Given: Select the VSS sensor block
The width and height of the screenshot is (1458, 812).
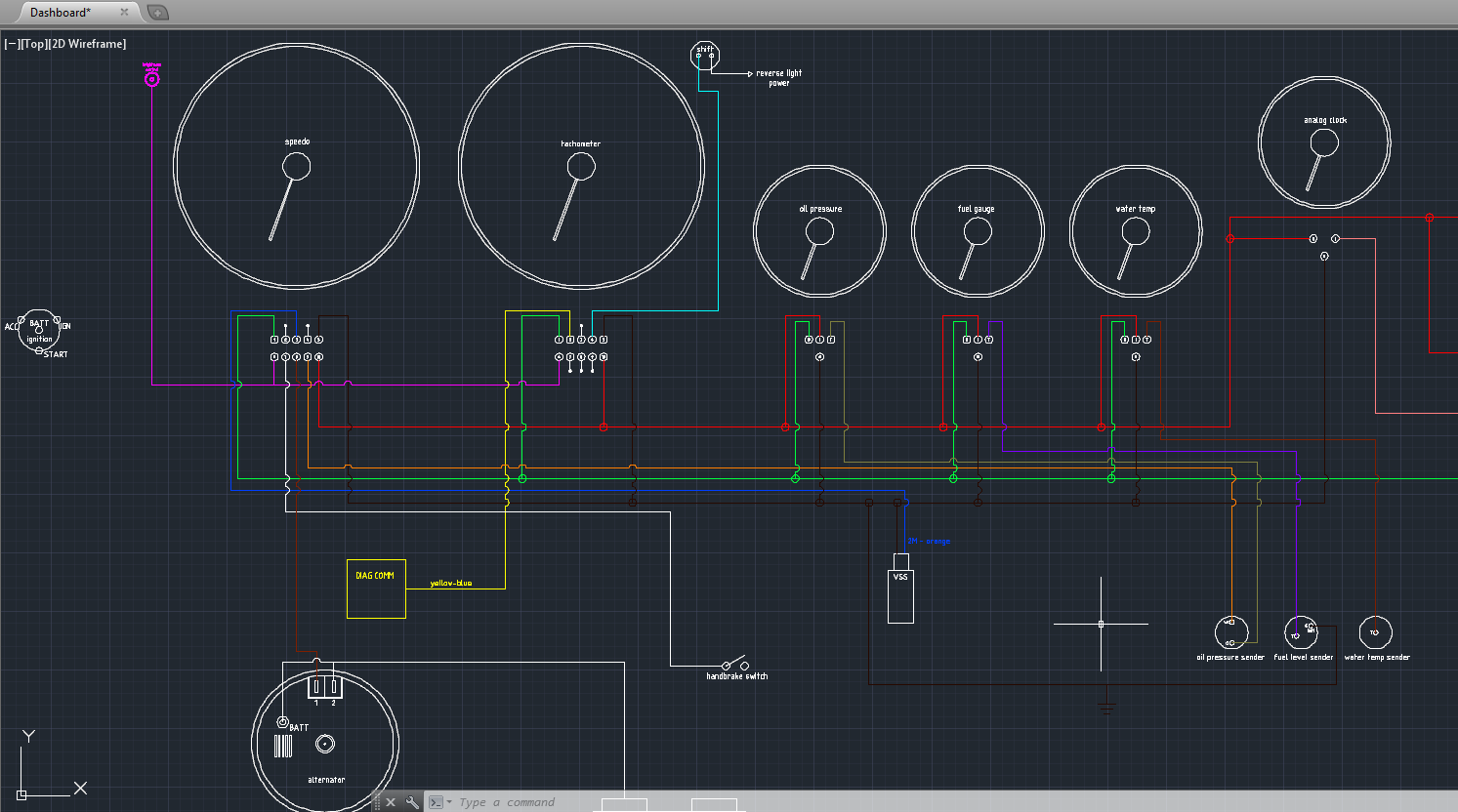Looking at the screenshot, I should (900, 589).
